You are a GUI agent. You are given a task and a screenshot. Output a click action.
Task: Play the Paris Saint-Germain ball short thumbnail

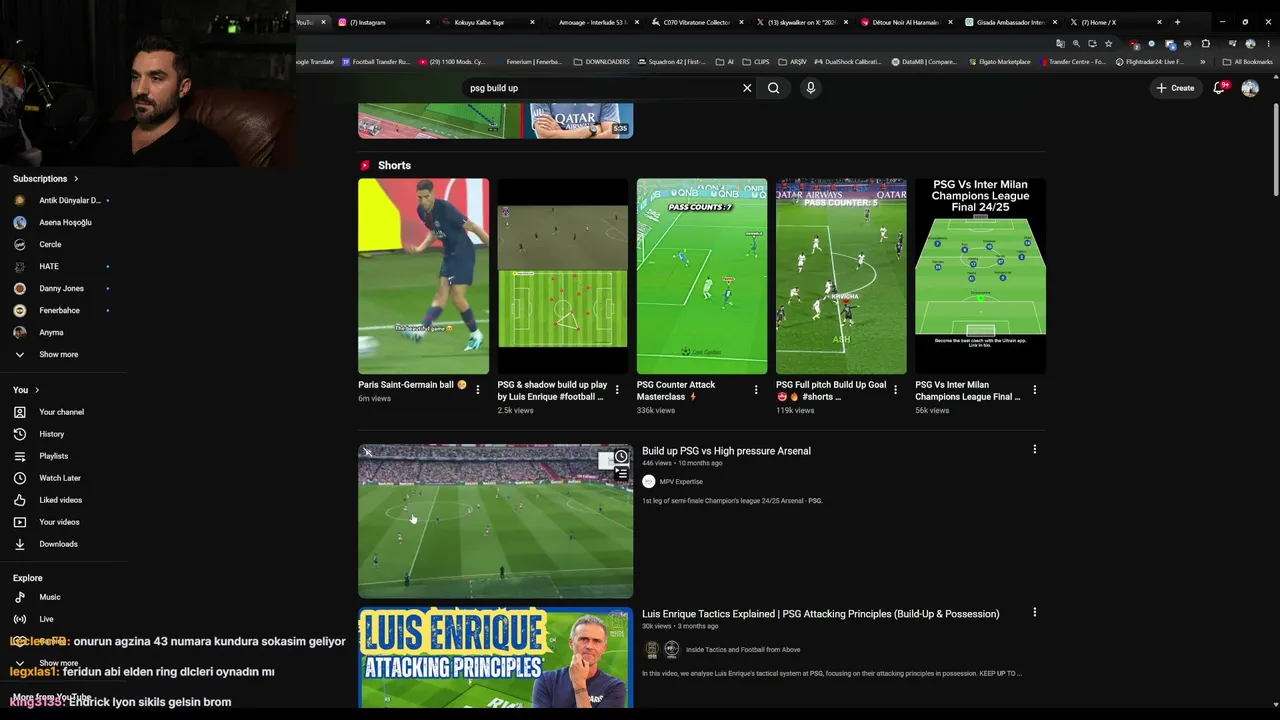click(424, 276)
